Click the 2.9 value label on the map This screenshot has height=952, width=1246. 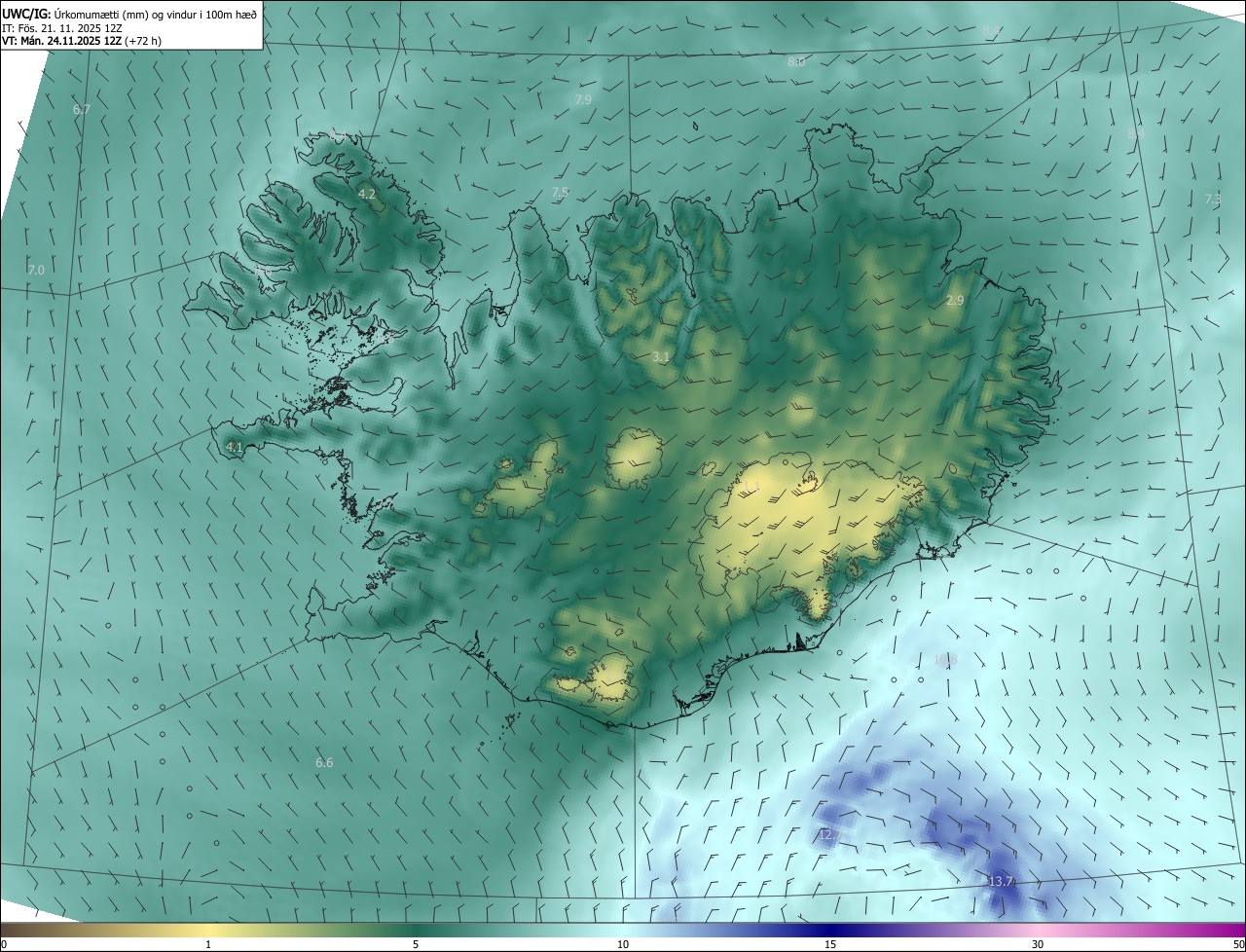pos(955,301)
